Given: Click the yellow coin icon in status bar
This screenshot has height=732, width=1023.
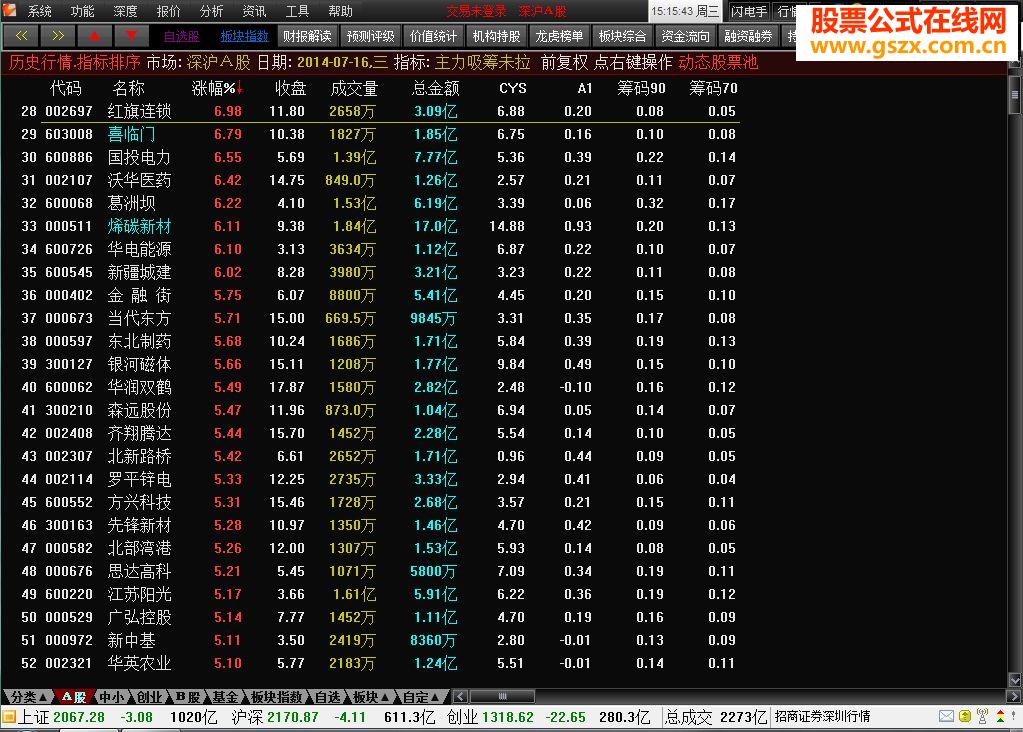Looking at the screenshot, I should pyautogui.click(x=964, y=716).
